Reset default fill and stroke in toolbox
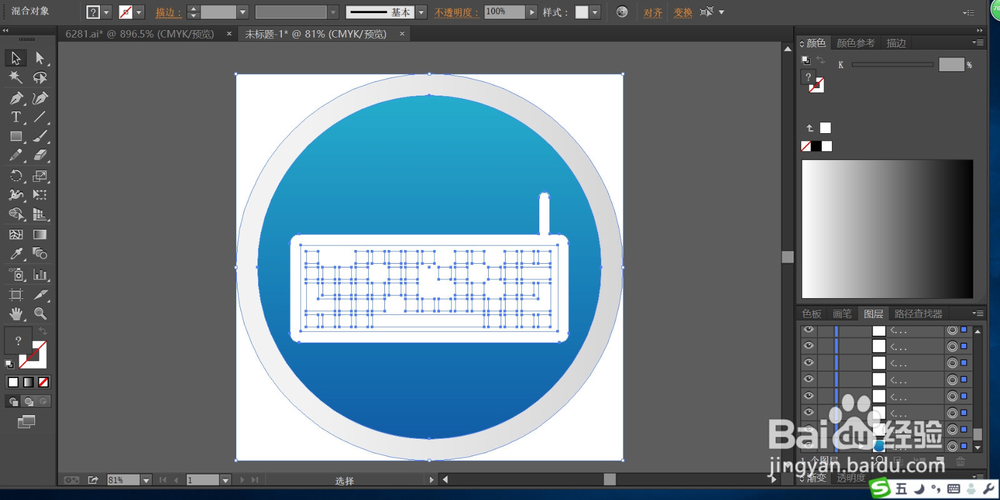This screenshot has height=500, width=1000. coord(10,364)
